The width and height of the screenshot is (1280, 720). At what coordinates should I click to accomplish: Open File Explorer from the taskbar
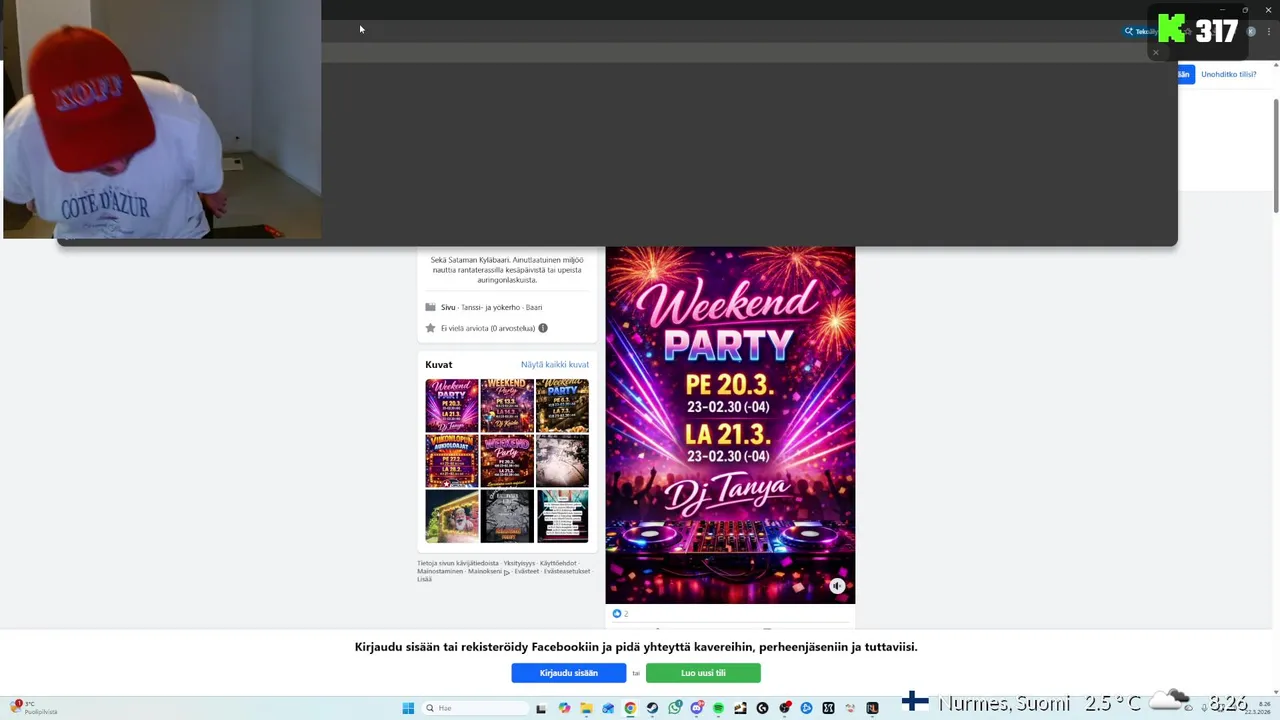(586, 708)
